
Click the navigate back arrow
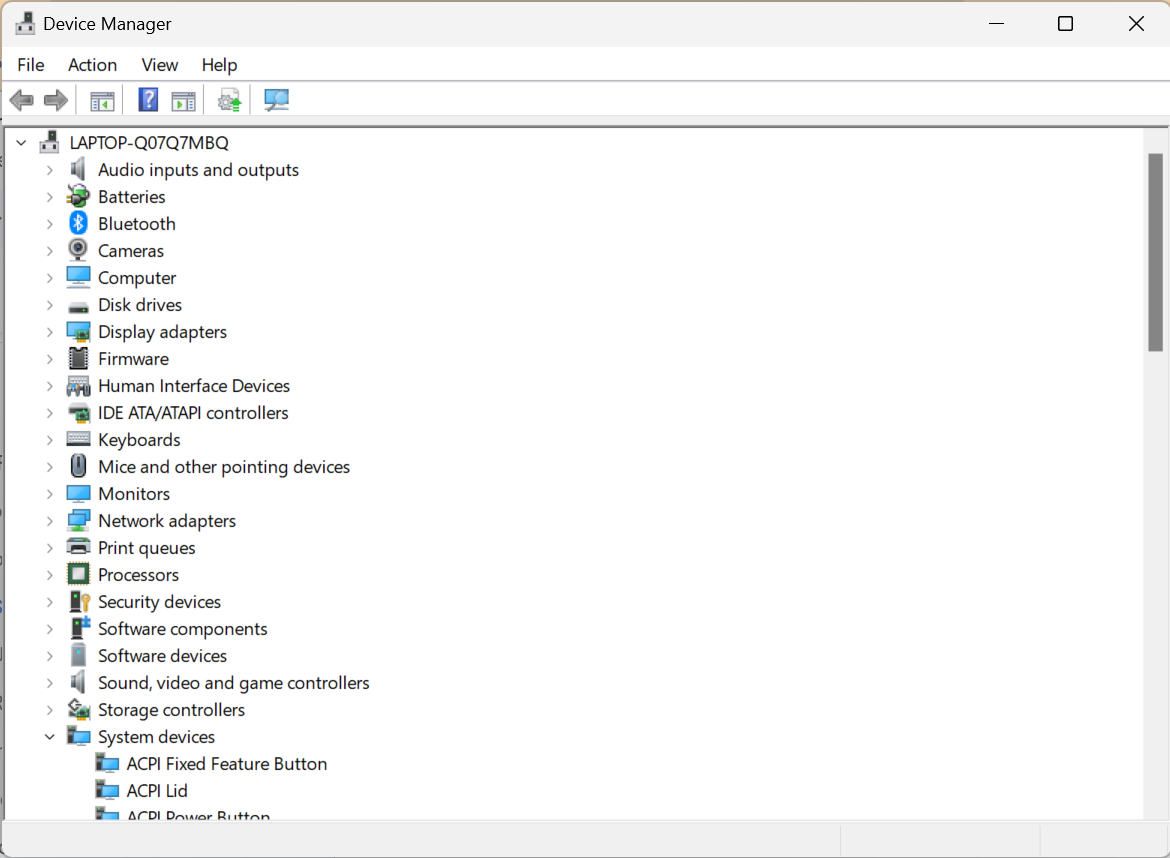coord(21,99)
